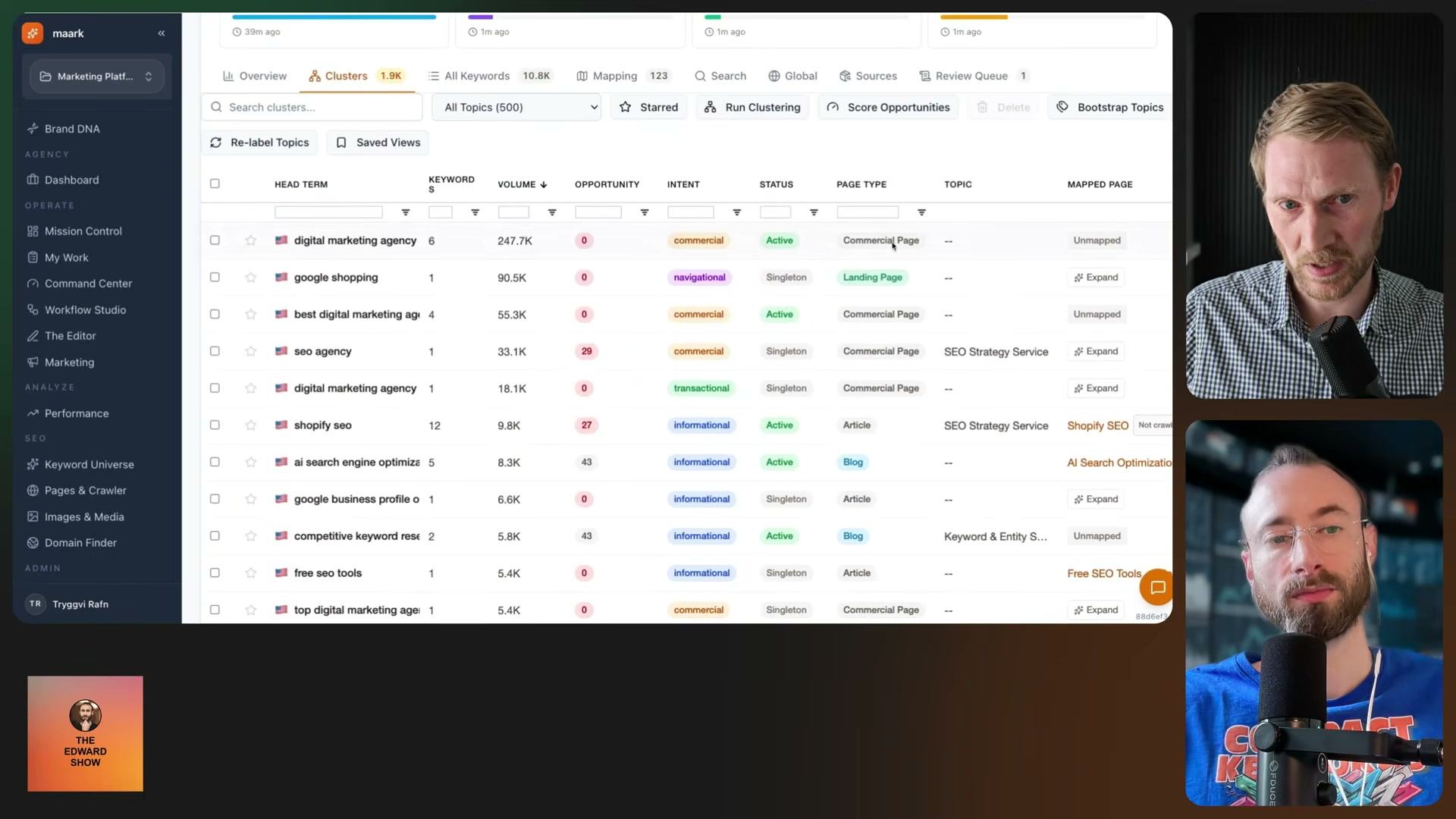Click the Head Term filter text box

(328, 212)
